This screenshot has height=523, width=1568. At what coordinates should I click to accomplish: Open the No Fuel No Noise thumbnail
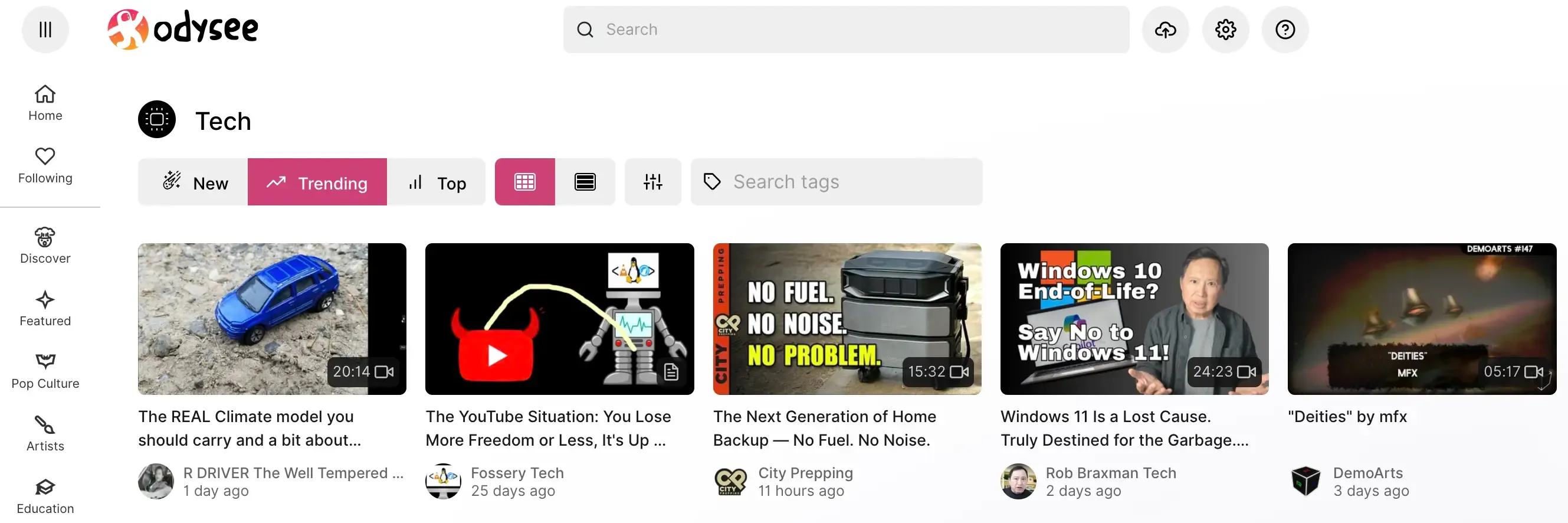point(847,319)
